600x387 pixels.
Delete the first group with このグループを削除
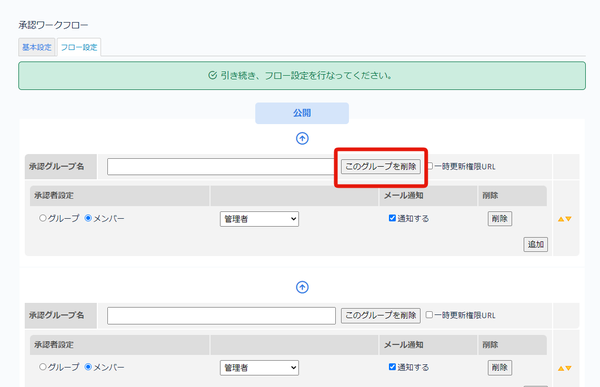381,167
